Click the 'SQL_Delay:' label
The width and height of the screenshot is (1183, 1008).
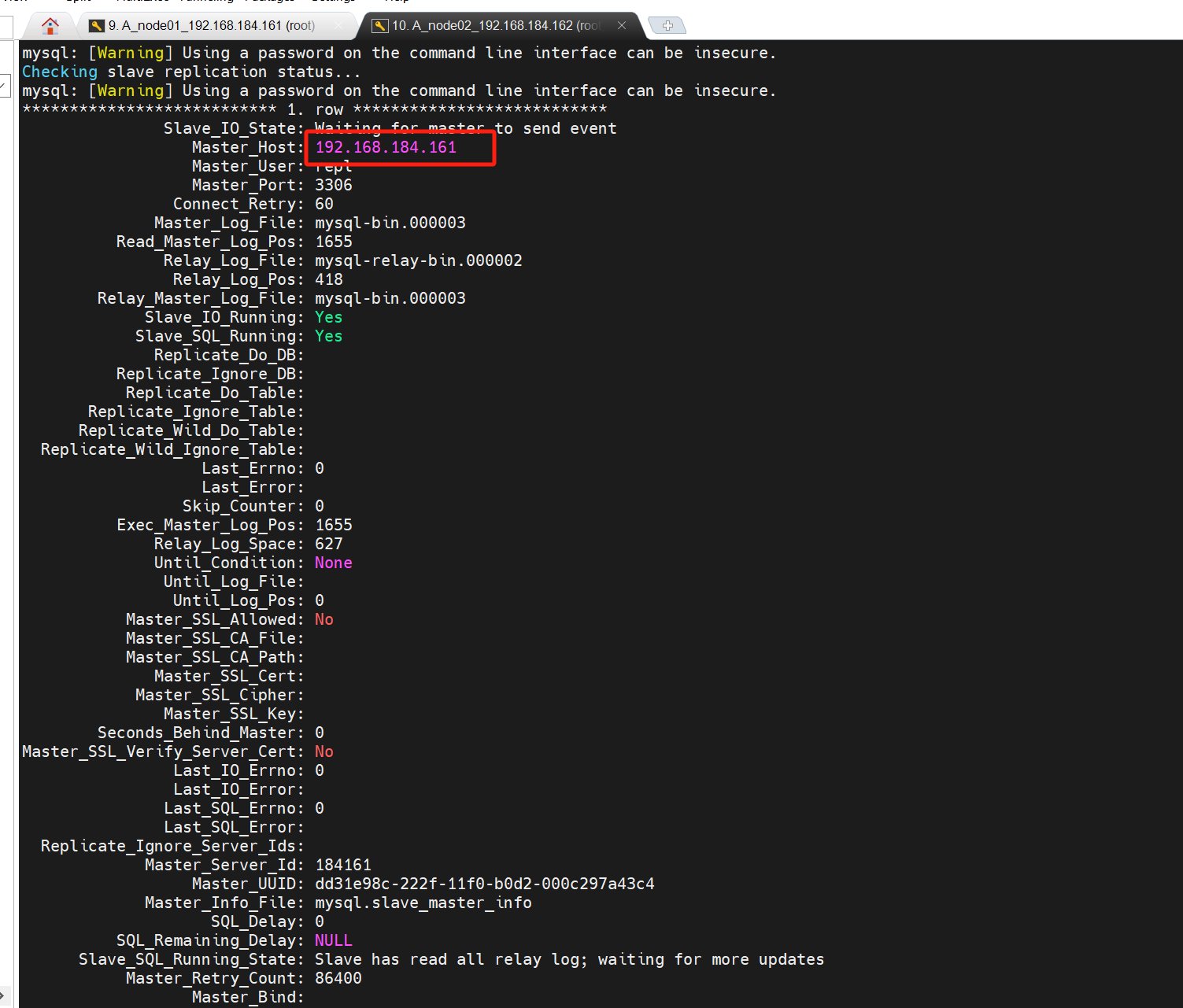point(257,921)
